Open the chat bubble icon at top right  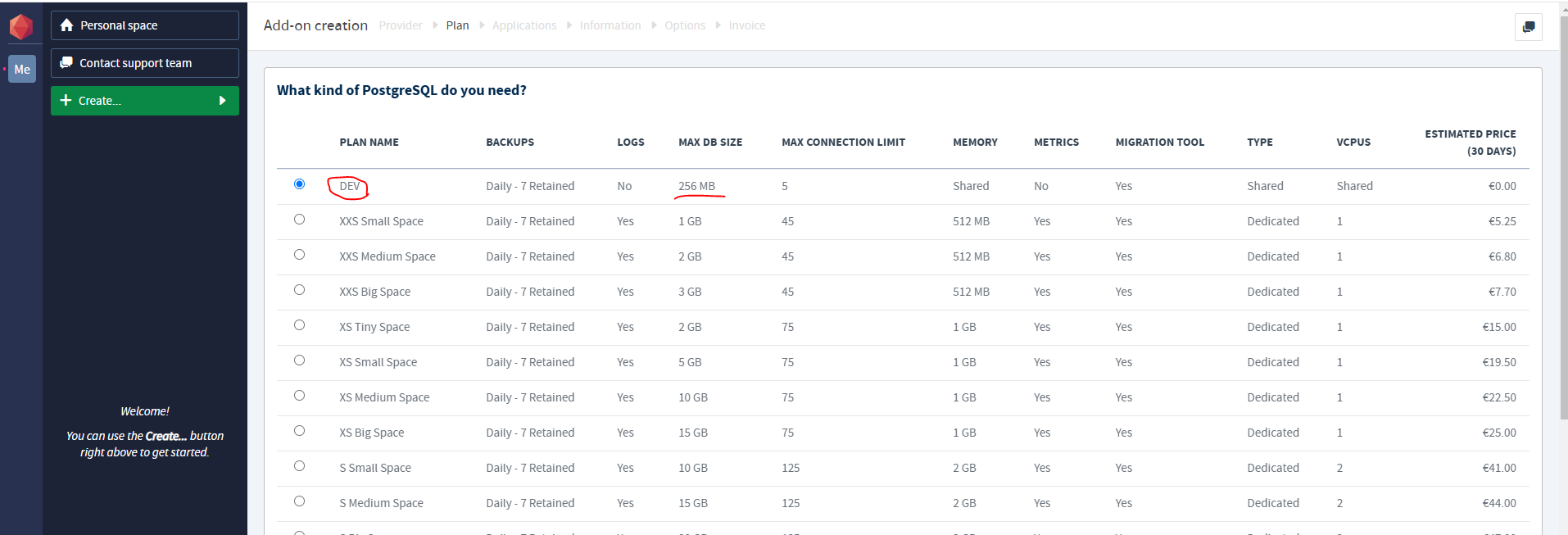tap(1529, 27)
